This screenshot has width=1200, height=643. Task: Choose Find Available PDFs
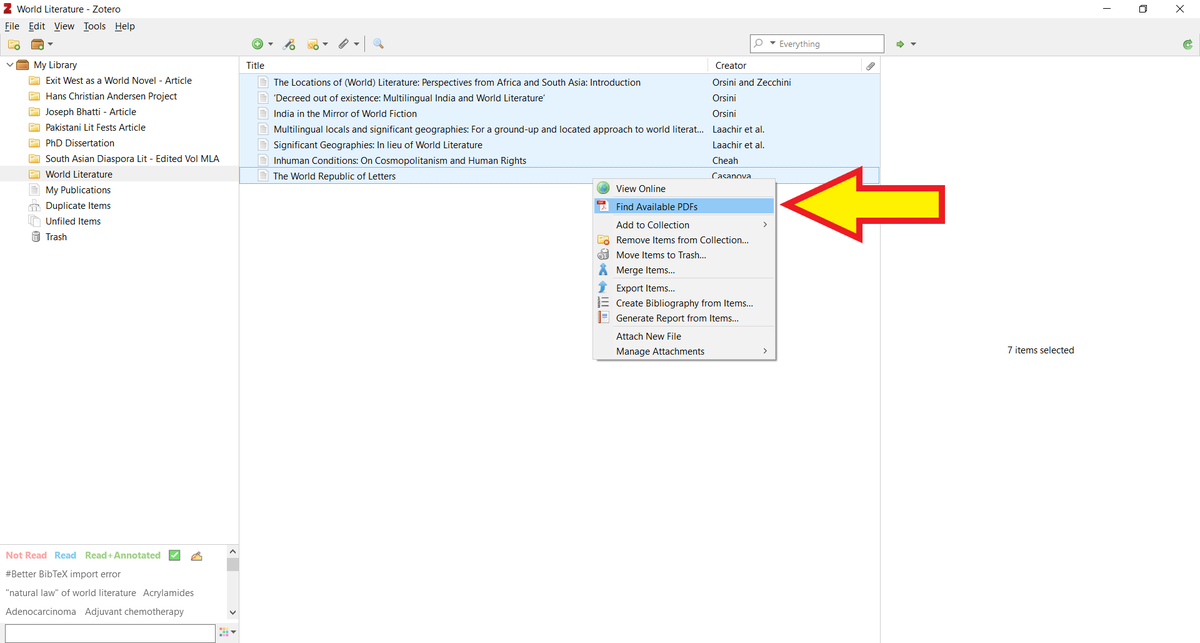coord(684,206)
